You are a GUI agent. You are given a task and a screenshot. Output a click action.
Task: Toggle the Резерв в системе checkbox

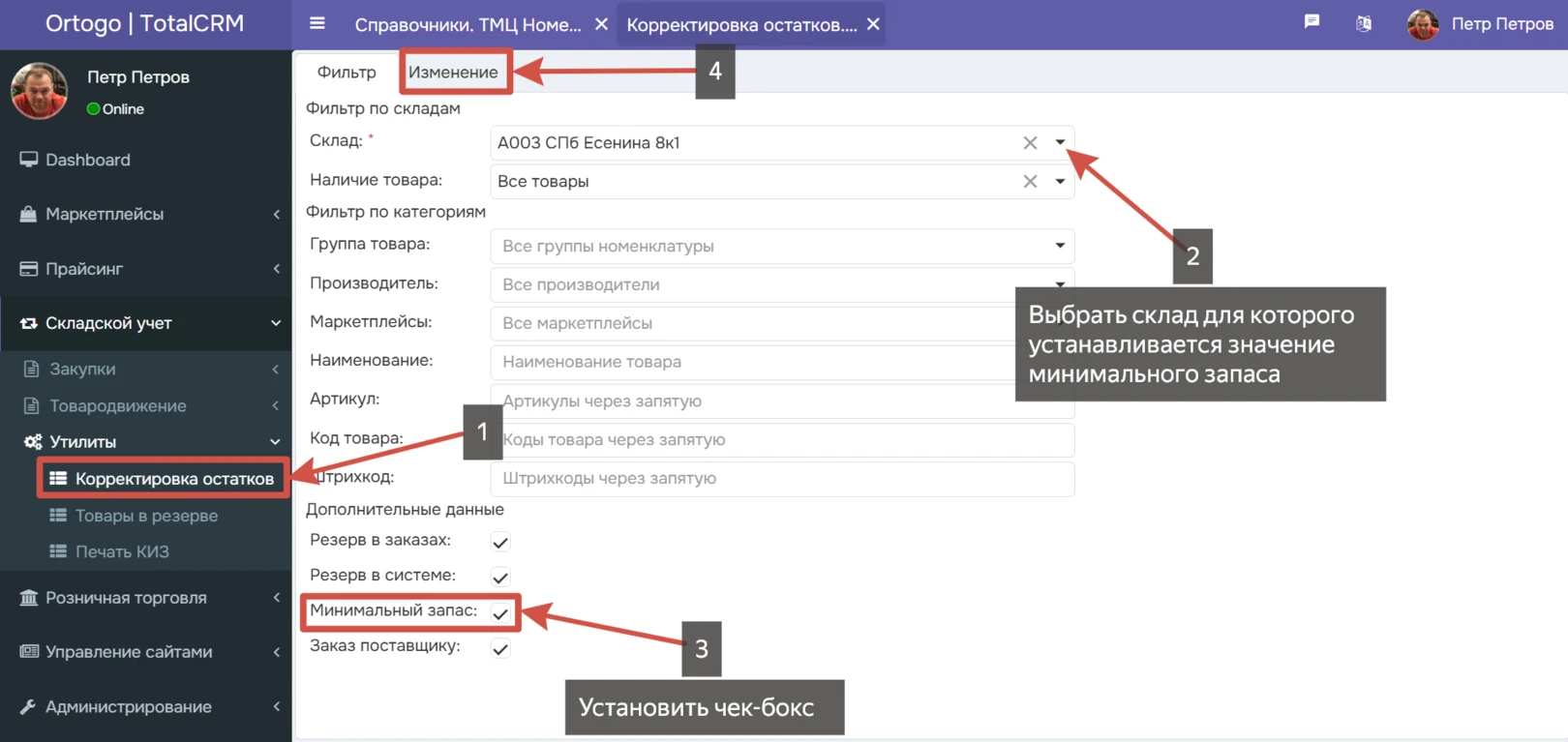(x=500, y=578)
